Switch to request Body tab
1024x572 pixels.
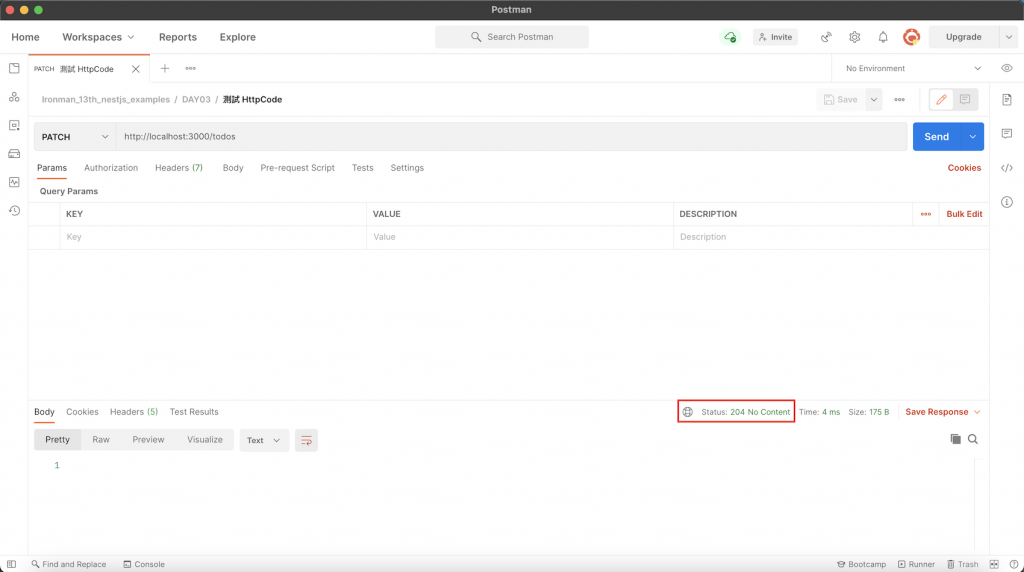233,168
